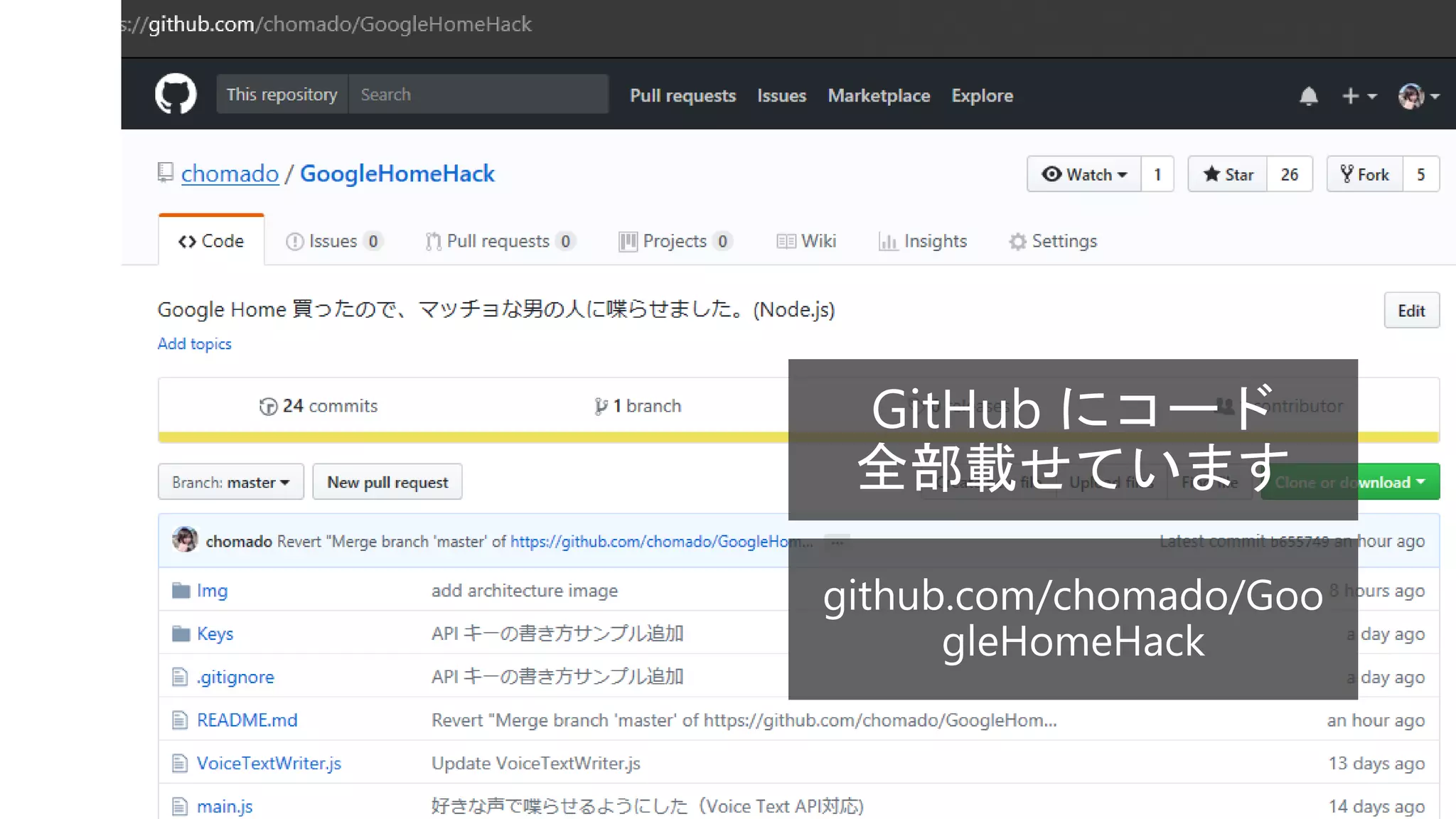Switch to the Projects tab

coord(675,241)
